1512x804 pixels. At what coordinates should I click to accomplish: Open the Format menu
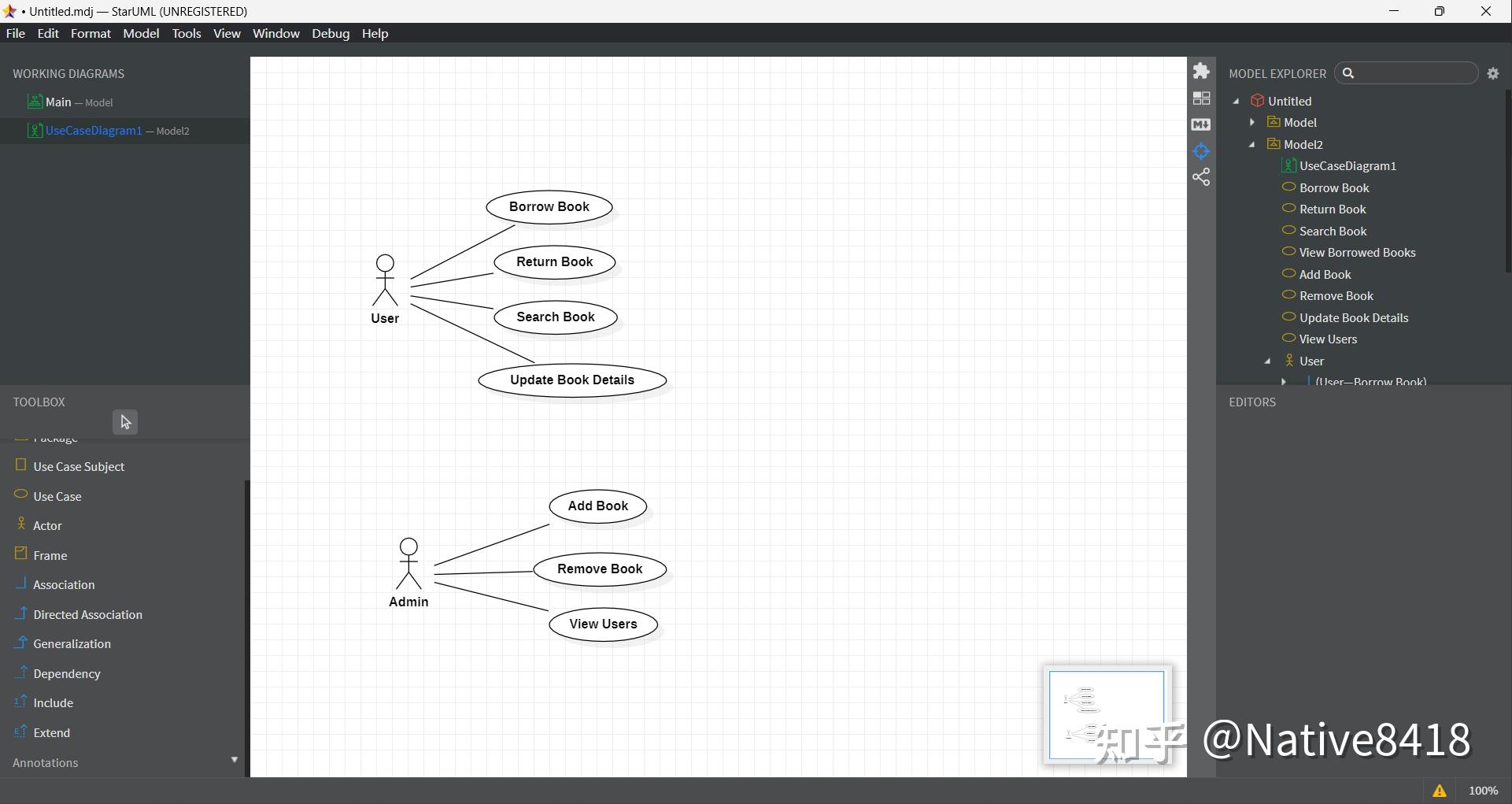(x=91, y=33)
